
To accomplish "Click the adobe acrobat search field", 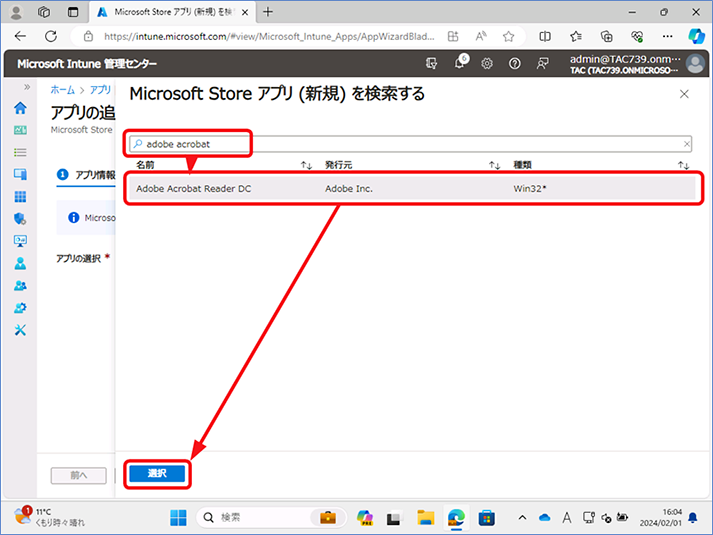I will pos(410,144).
